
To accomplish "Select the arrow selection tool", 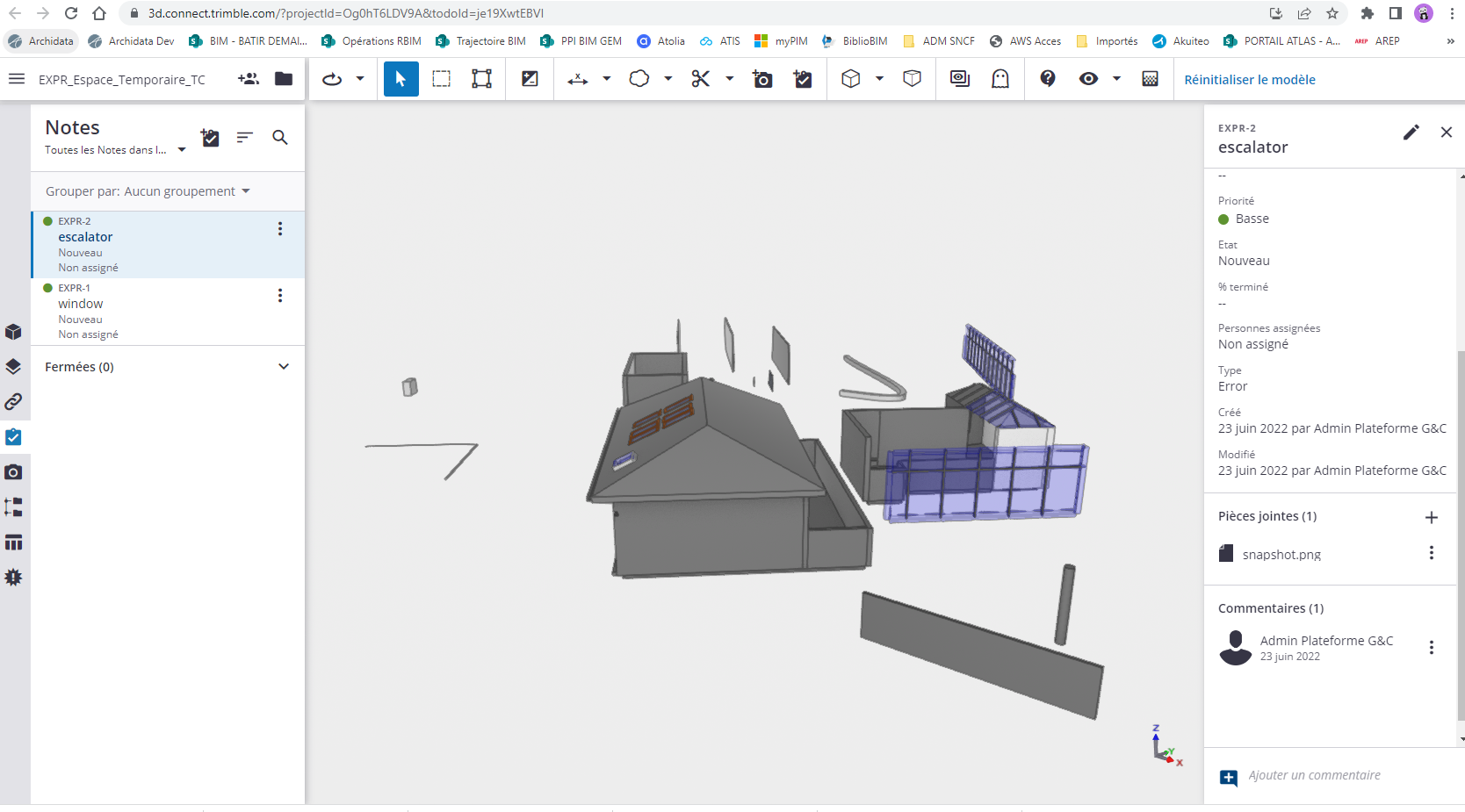I will [x=401, y=79].
